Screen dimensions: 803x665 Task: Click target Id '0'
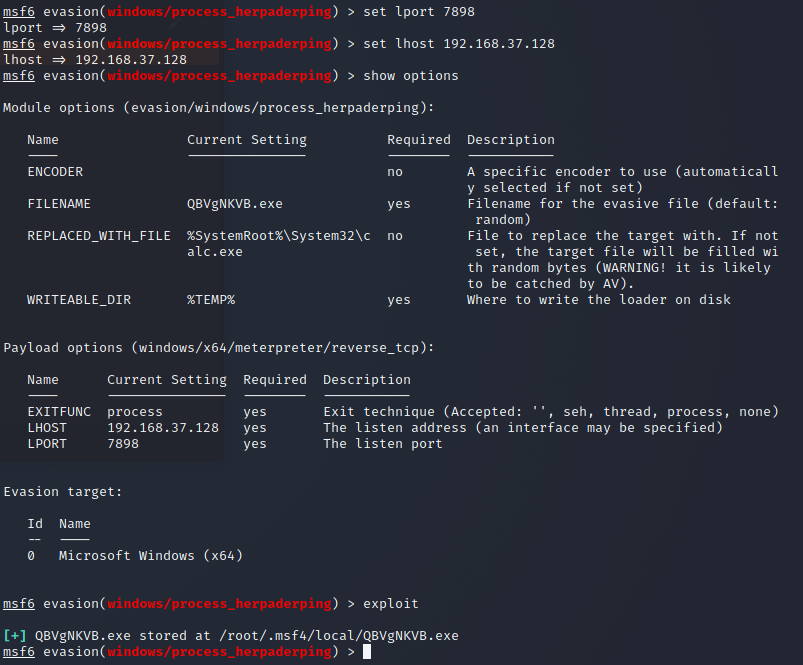point(31,555)
